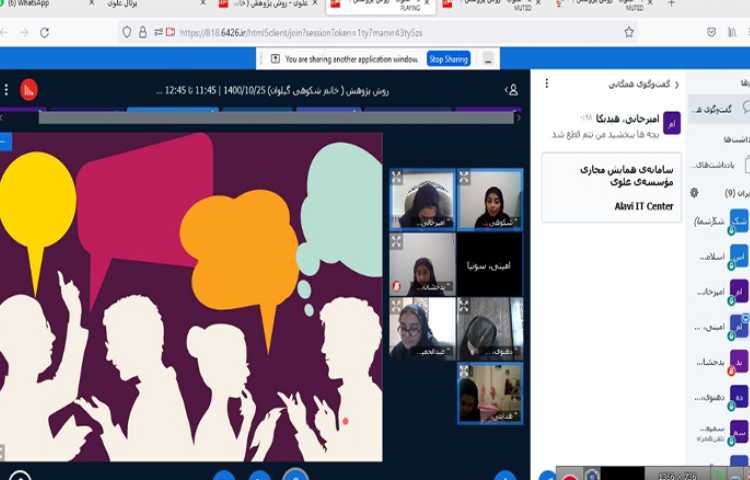Click the Alavi IT Center welcome message

(x=612, y=188)
